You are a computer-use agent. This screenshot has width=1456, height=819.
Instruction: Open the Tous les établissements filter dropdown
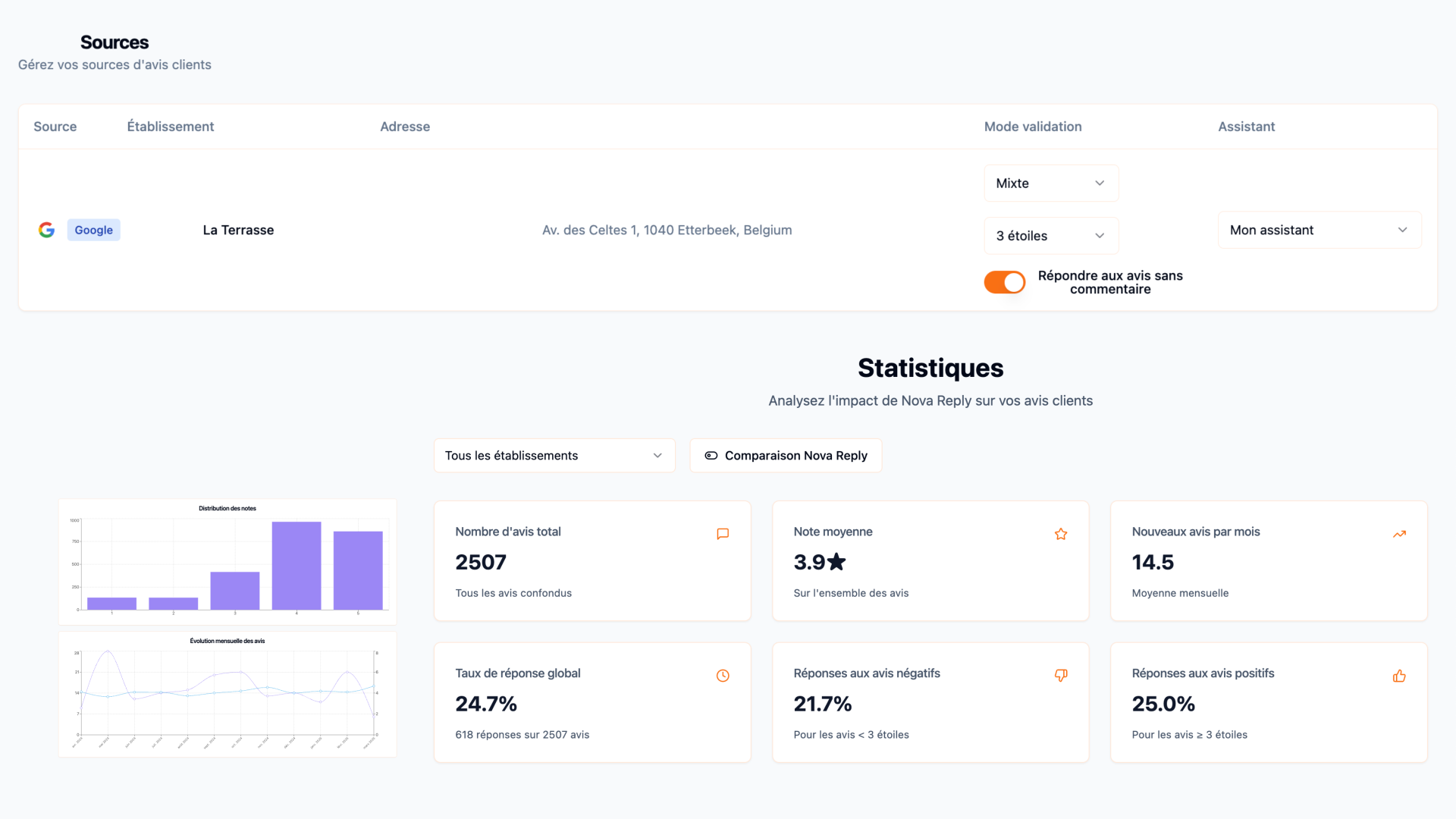pos(554,456)
